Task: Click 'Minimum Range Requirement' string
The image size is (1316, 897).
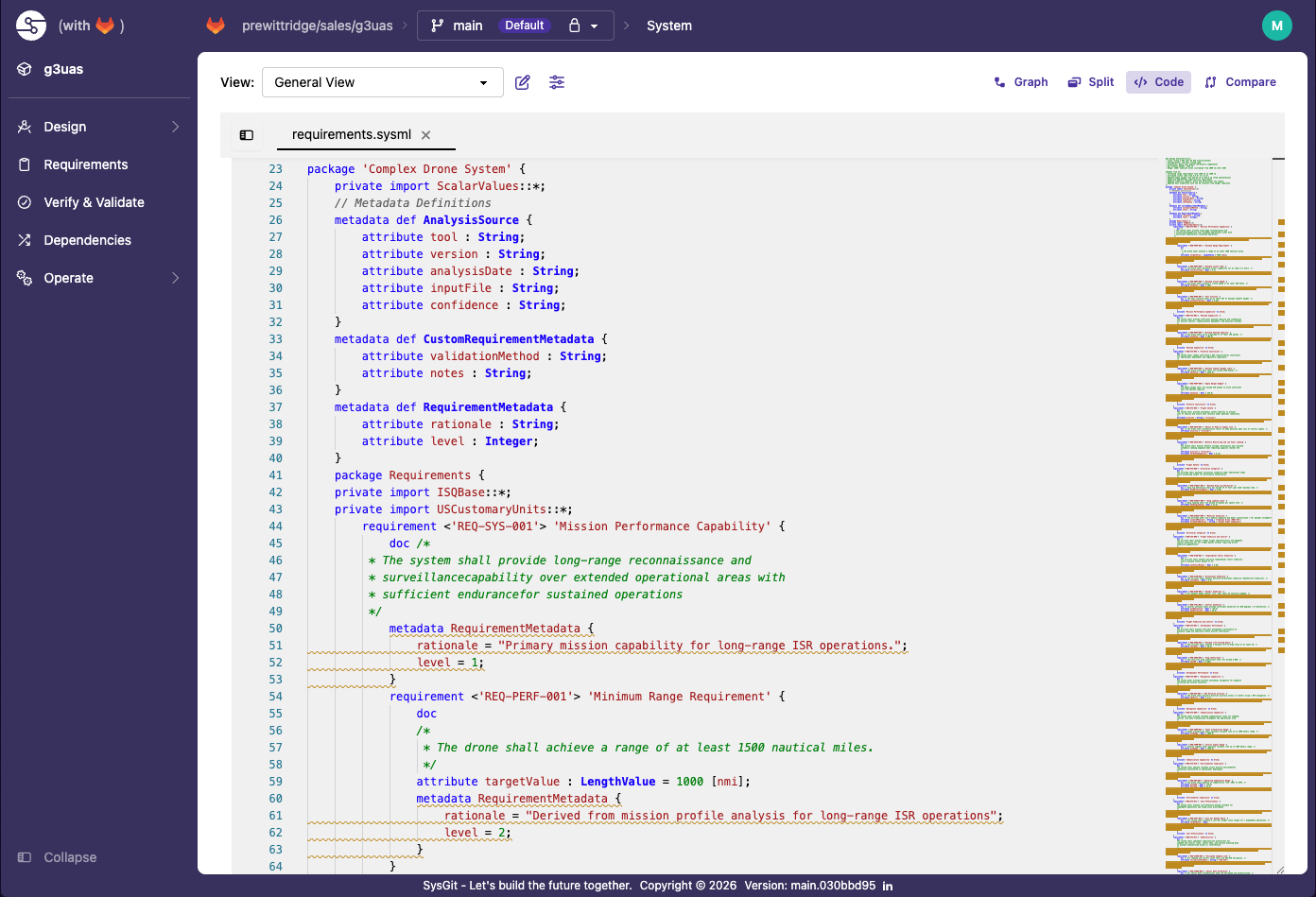Action: [680, 697]
